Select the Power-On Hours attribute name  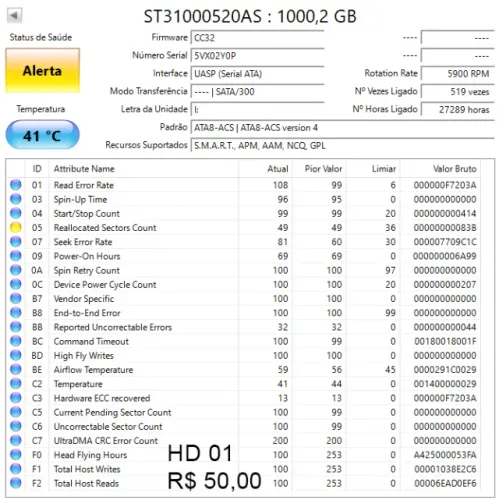(x=87, y=256)
